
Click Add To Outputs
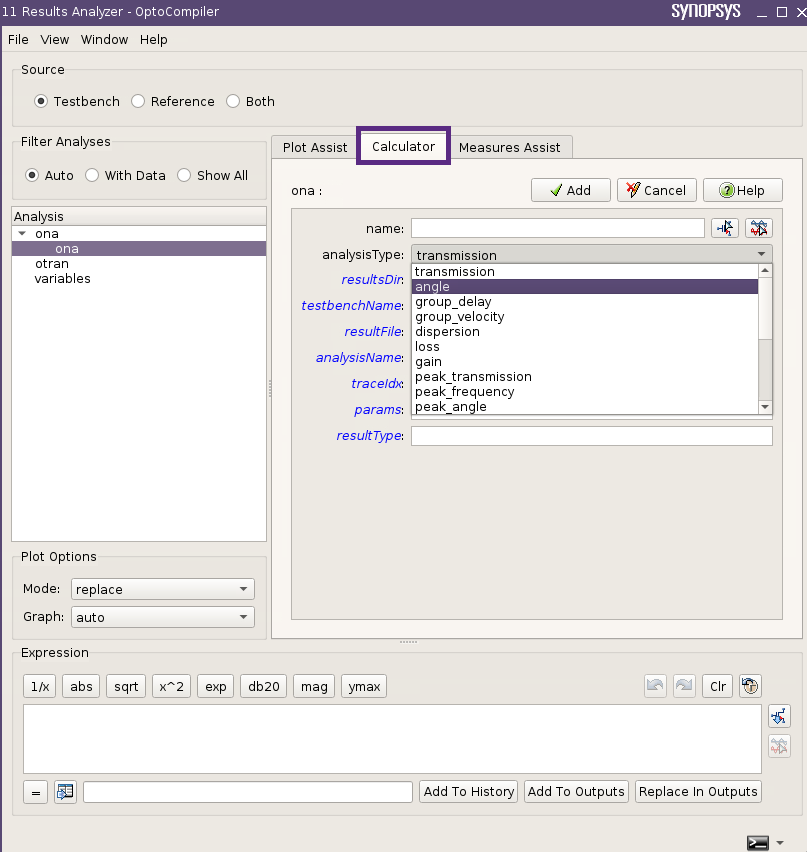pyautogui.click(x=576, y=792)
